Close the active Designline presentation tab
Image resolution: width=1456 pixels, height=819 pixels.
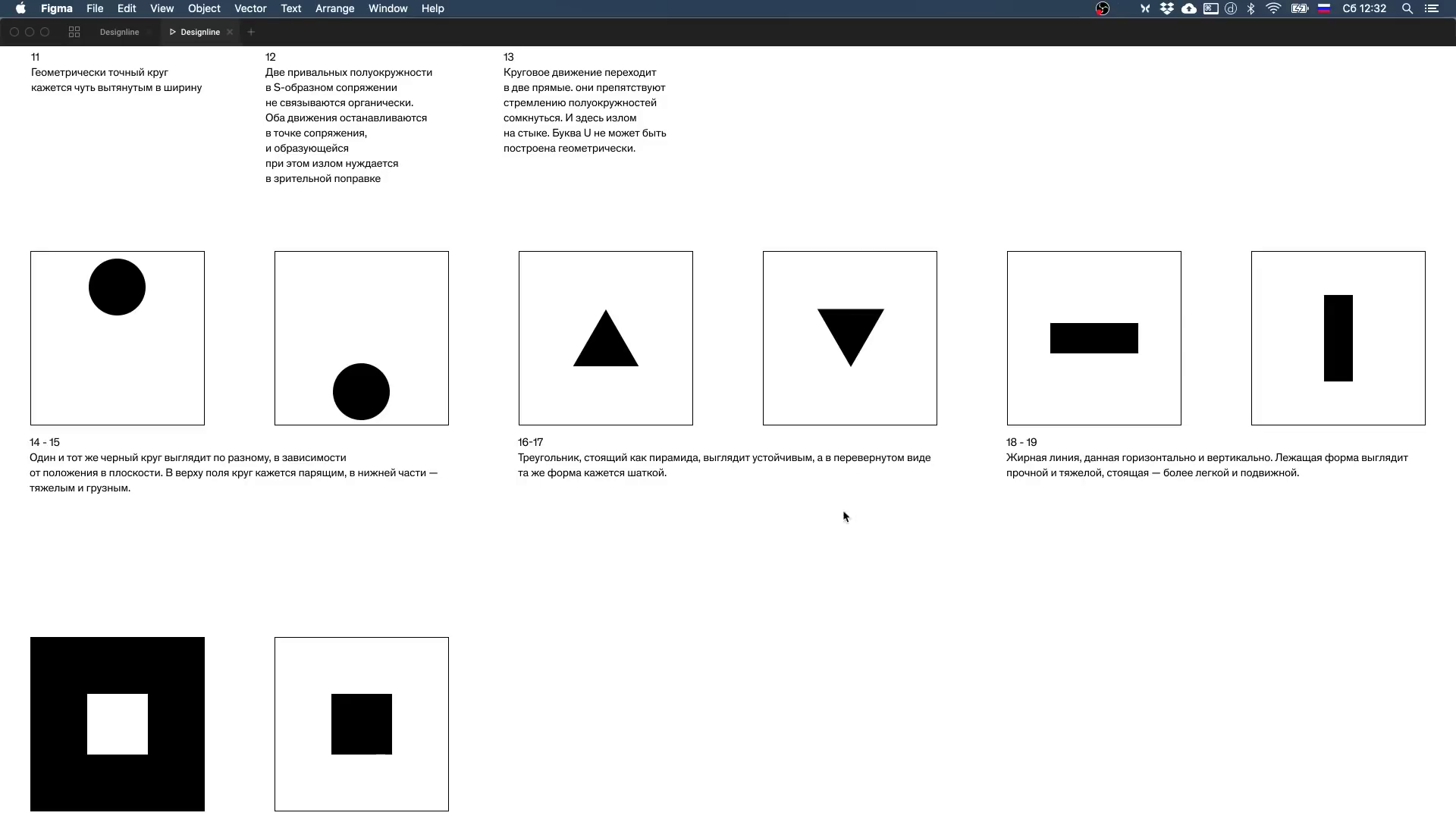pos(230,32)
